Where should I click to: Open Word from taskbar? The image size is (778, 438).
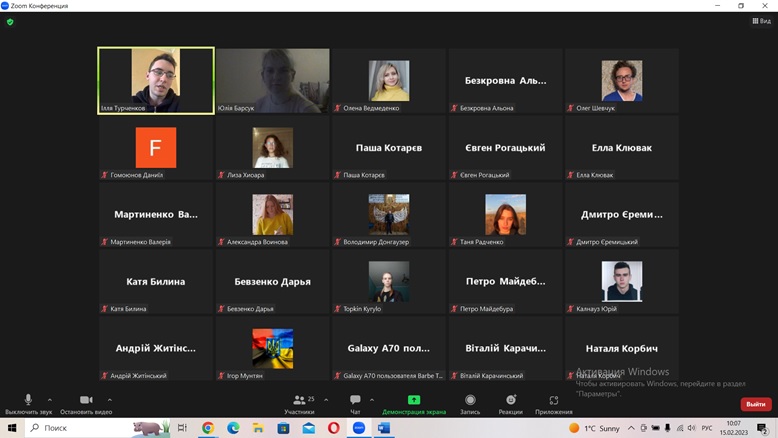tap(384, 428)
